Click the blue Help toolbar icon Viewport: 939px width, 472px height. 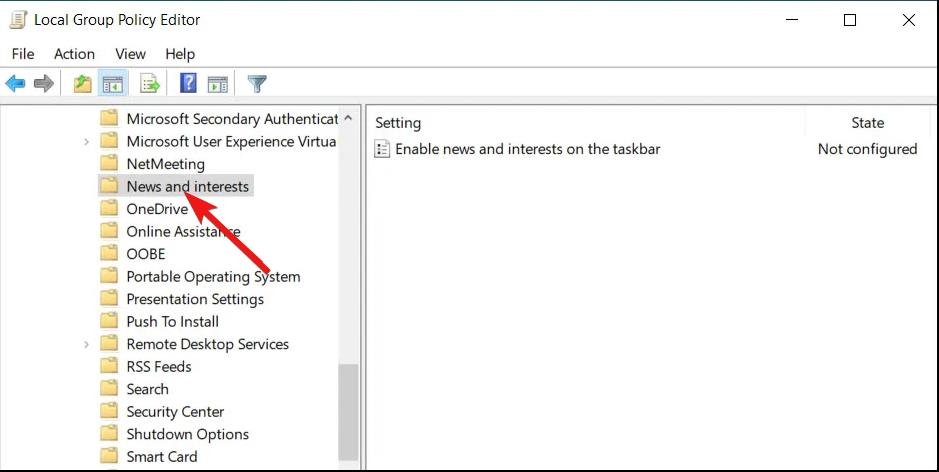[188, 83]
